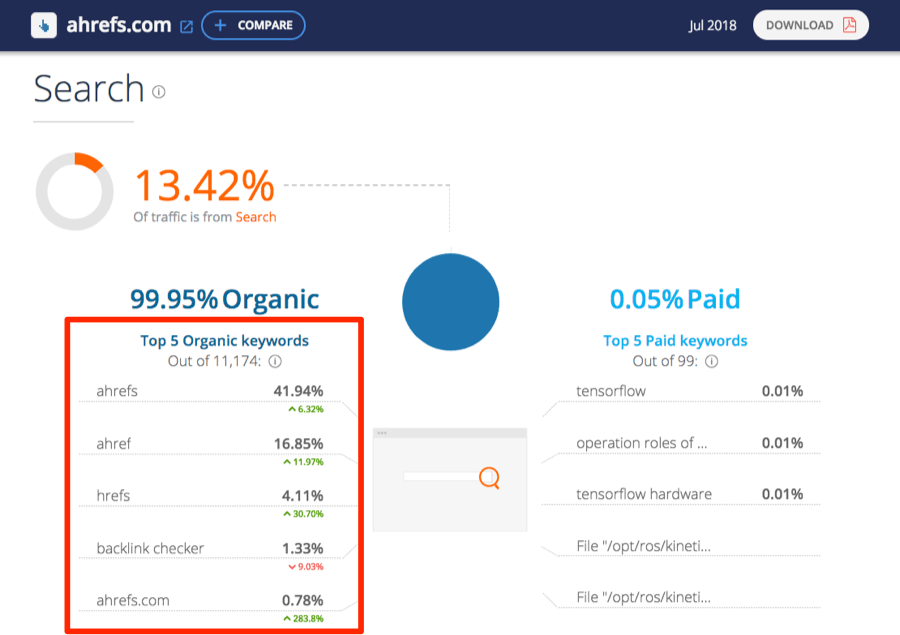Open the external link icon beside ahrefs.com

click(x=185, y=25)
